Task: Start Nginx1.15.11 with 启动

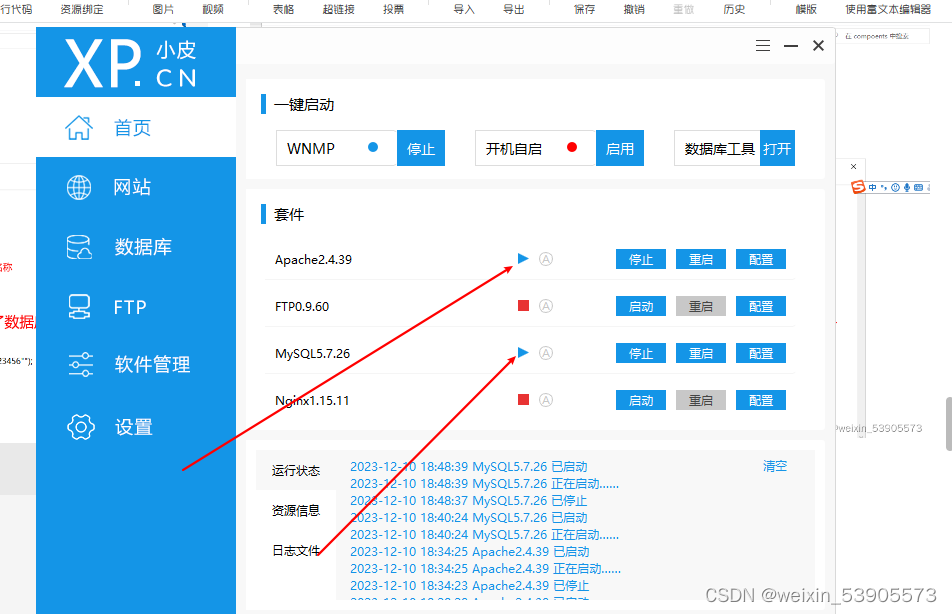Action: tap(641, 400)
